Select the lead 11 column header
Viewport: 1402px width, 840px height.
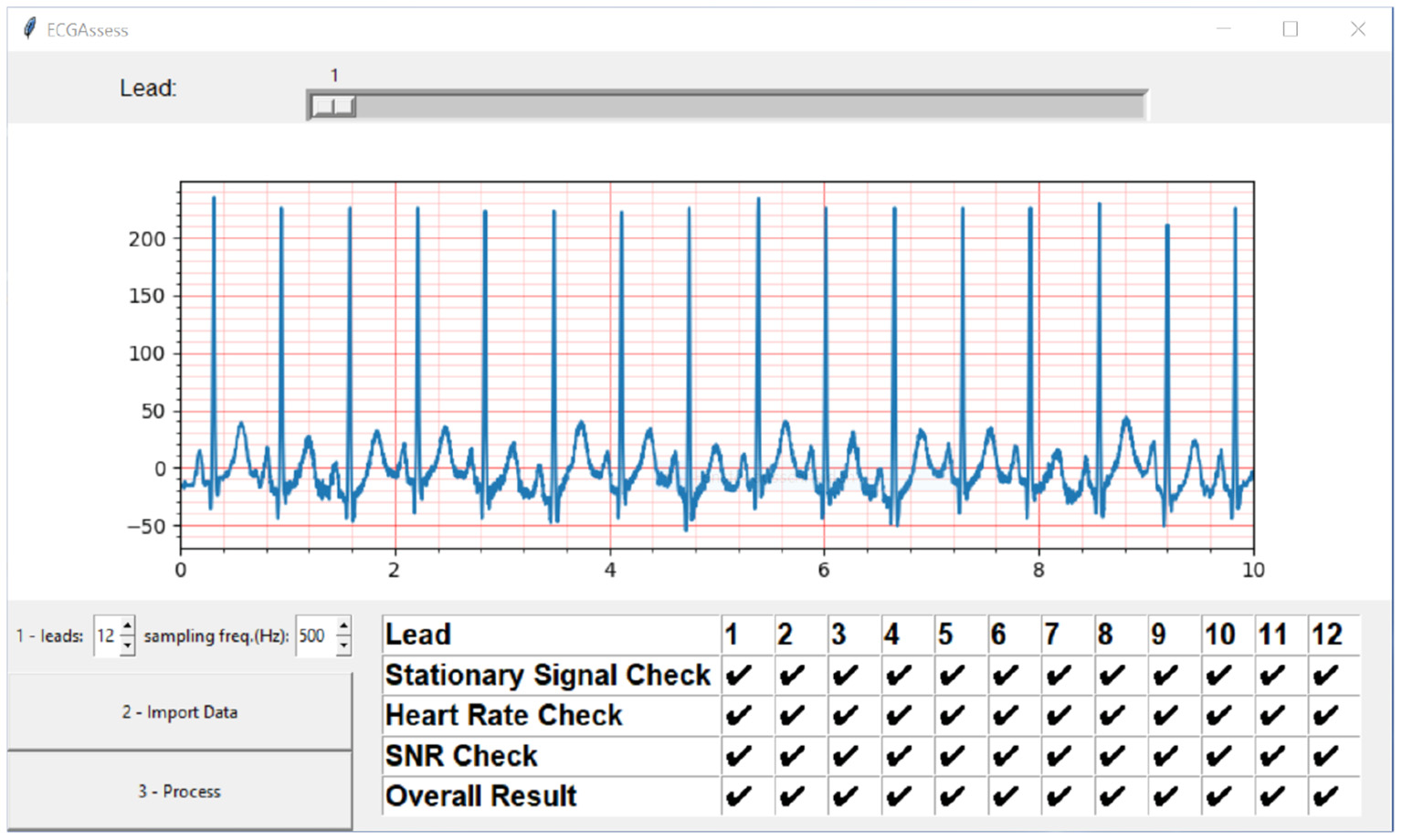[1272, 635]
